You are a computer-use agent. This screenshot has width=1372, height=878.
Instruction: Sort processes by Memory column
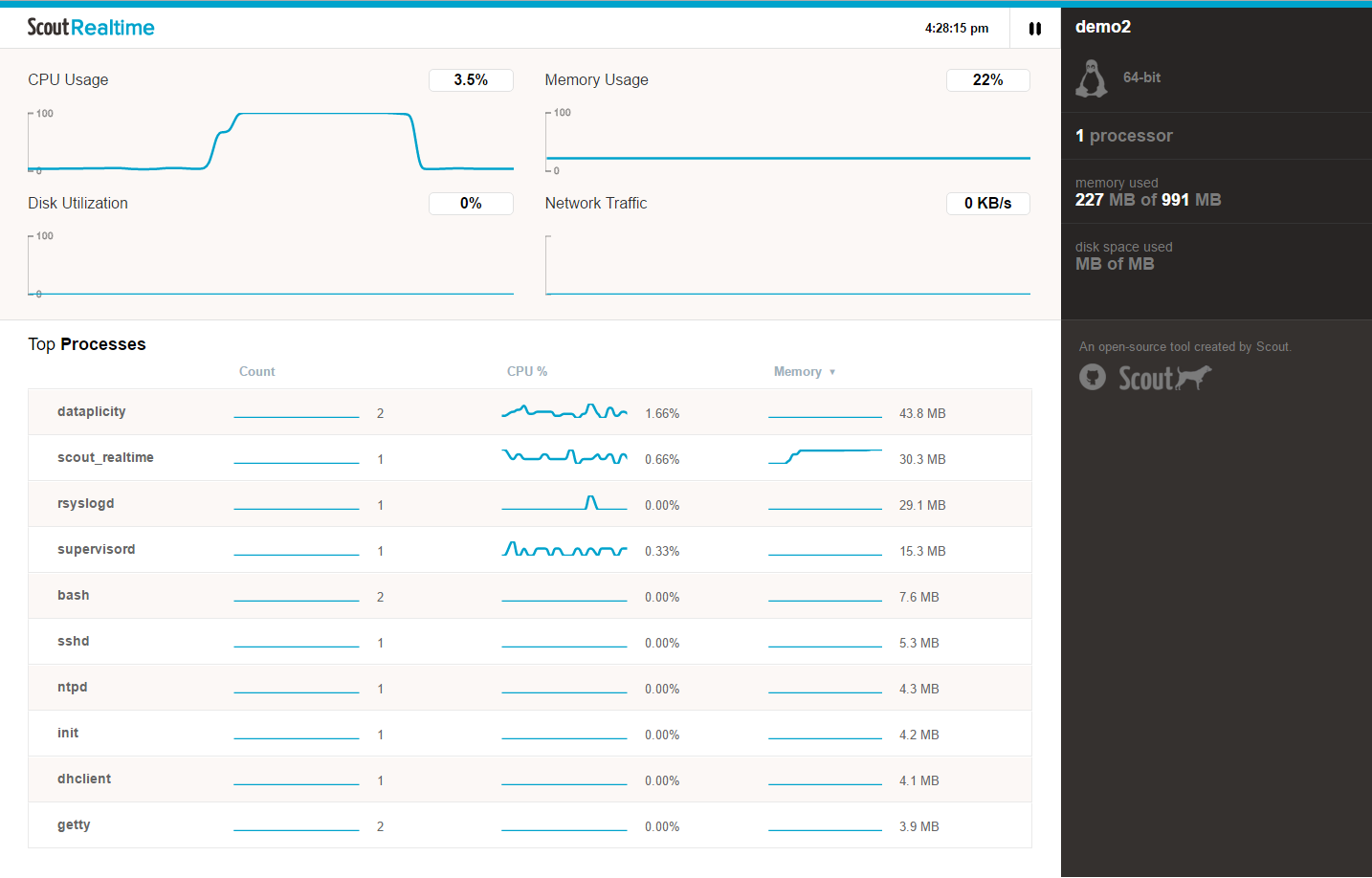click(798, 371)
